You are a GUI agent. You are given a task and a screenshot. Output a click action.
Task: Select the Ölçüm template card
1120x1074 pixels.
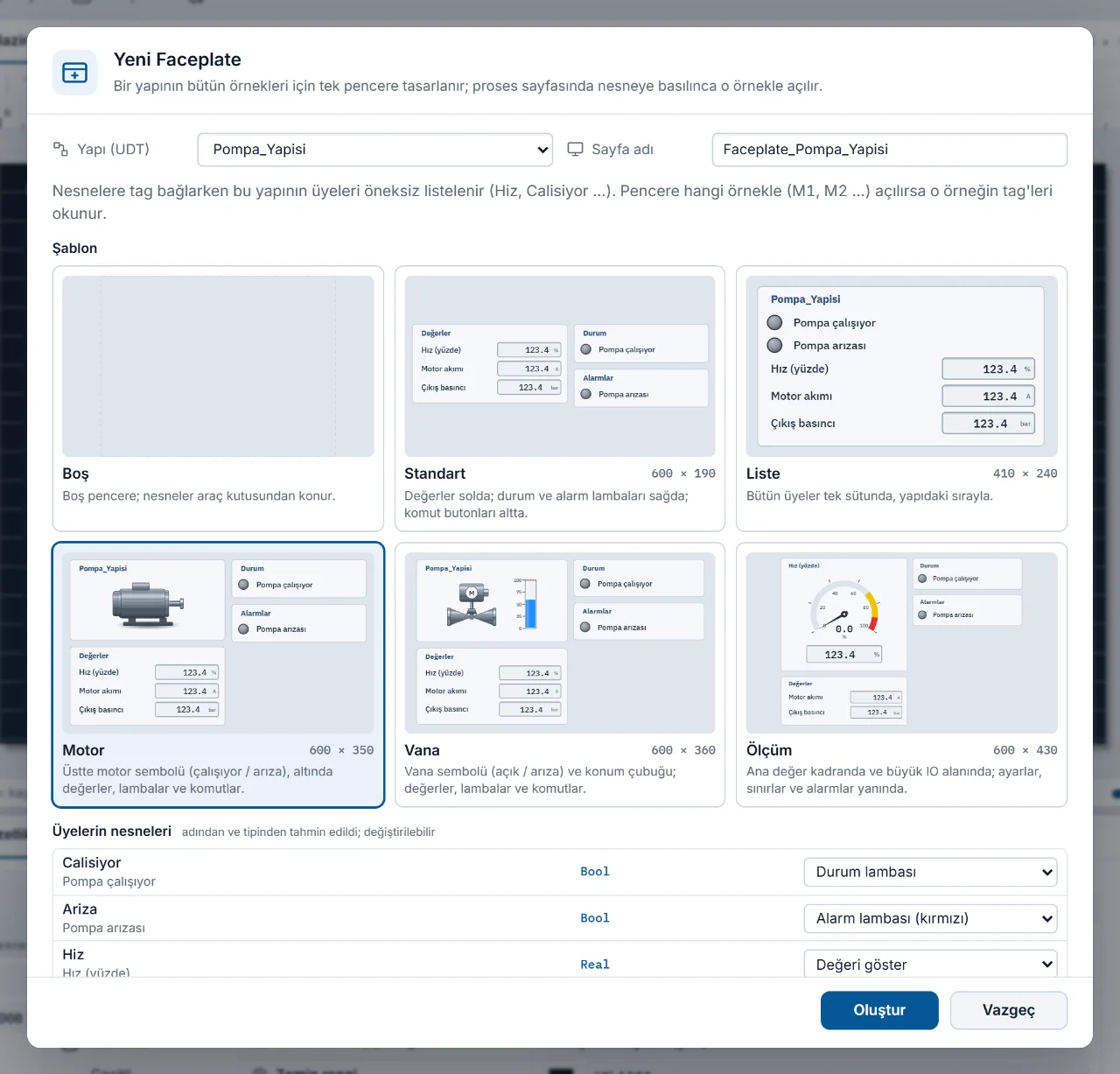[901, 675]
